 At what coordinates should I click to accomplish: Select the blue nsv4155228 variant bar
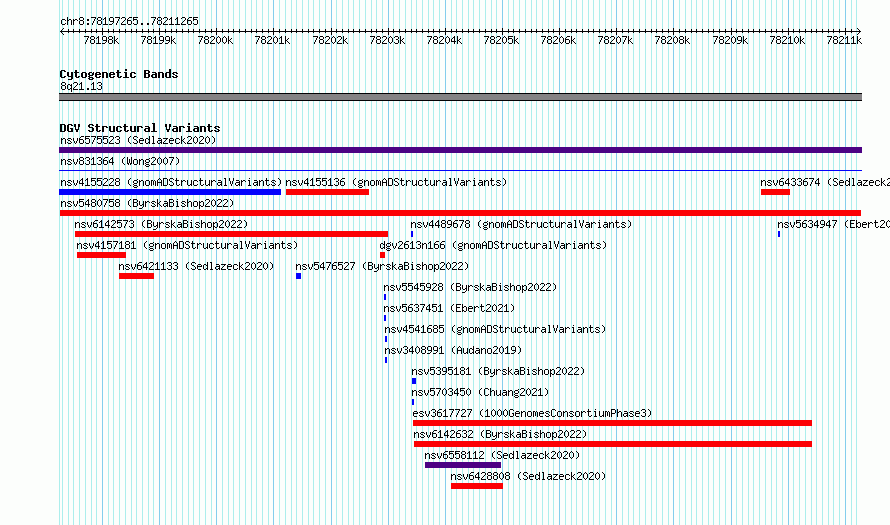[170, 192]
